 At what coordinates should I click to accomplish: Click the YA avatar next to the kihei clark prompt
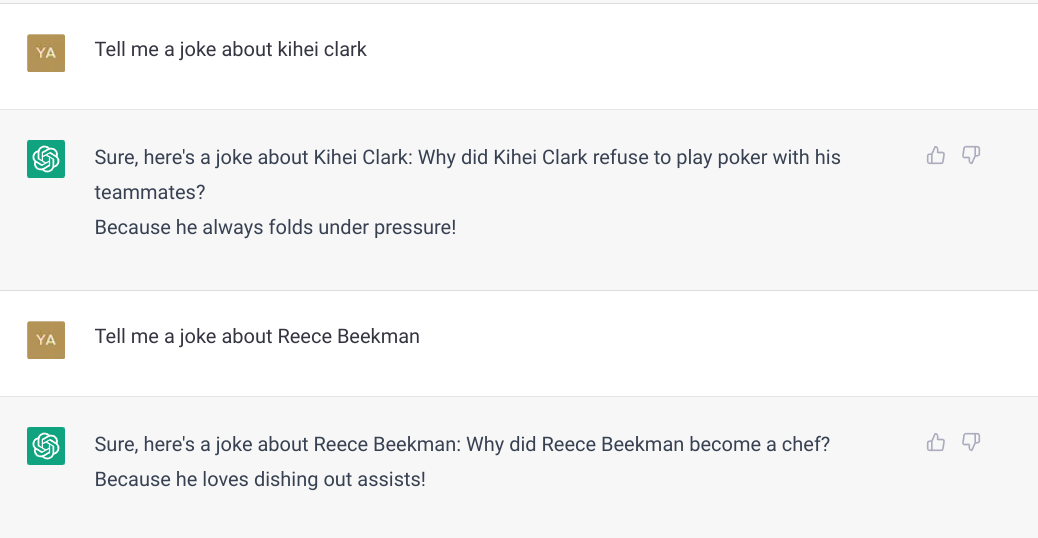46,52
